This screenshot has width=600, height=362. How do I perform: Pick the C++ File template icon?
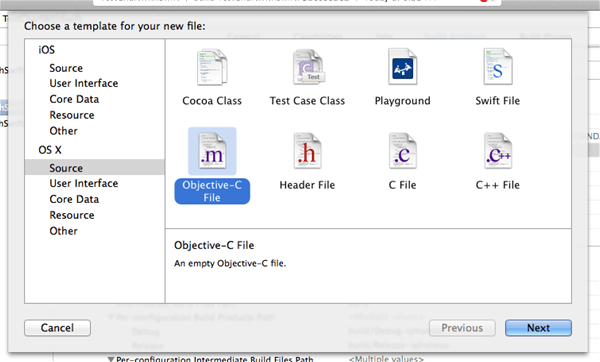pos(497,151)
